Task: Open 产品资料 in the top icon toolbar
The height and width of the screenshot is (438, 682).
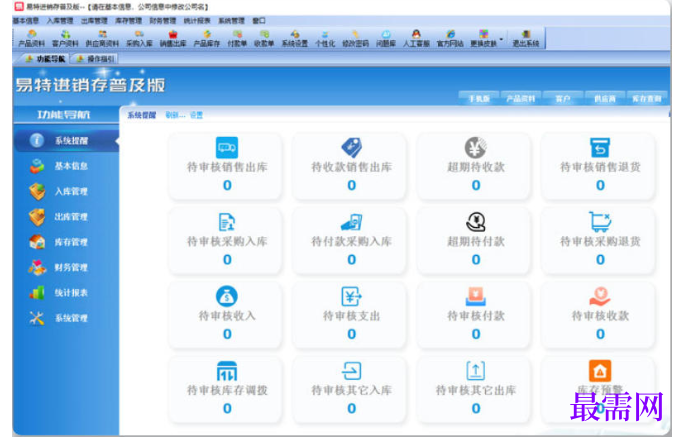Action: pos(32,39)
